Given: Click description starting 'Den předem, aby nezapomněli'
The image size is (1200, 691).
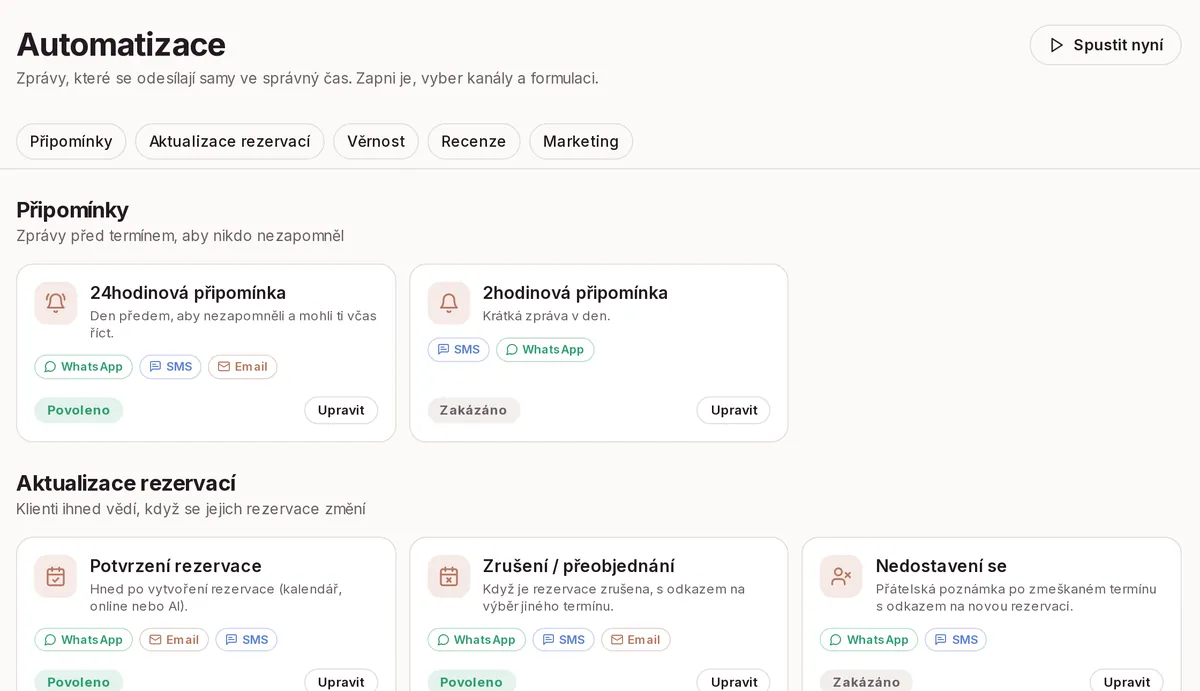Looking at the screenshot, I should coord(234,324).
